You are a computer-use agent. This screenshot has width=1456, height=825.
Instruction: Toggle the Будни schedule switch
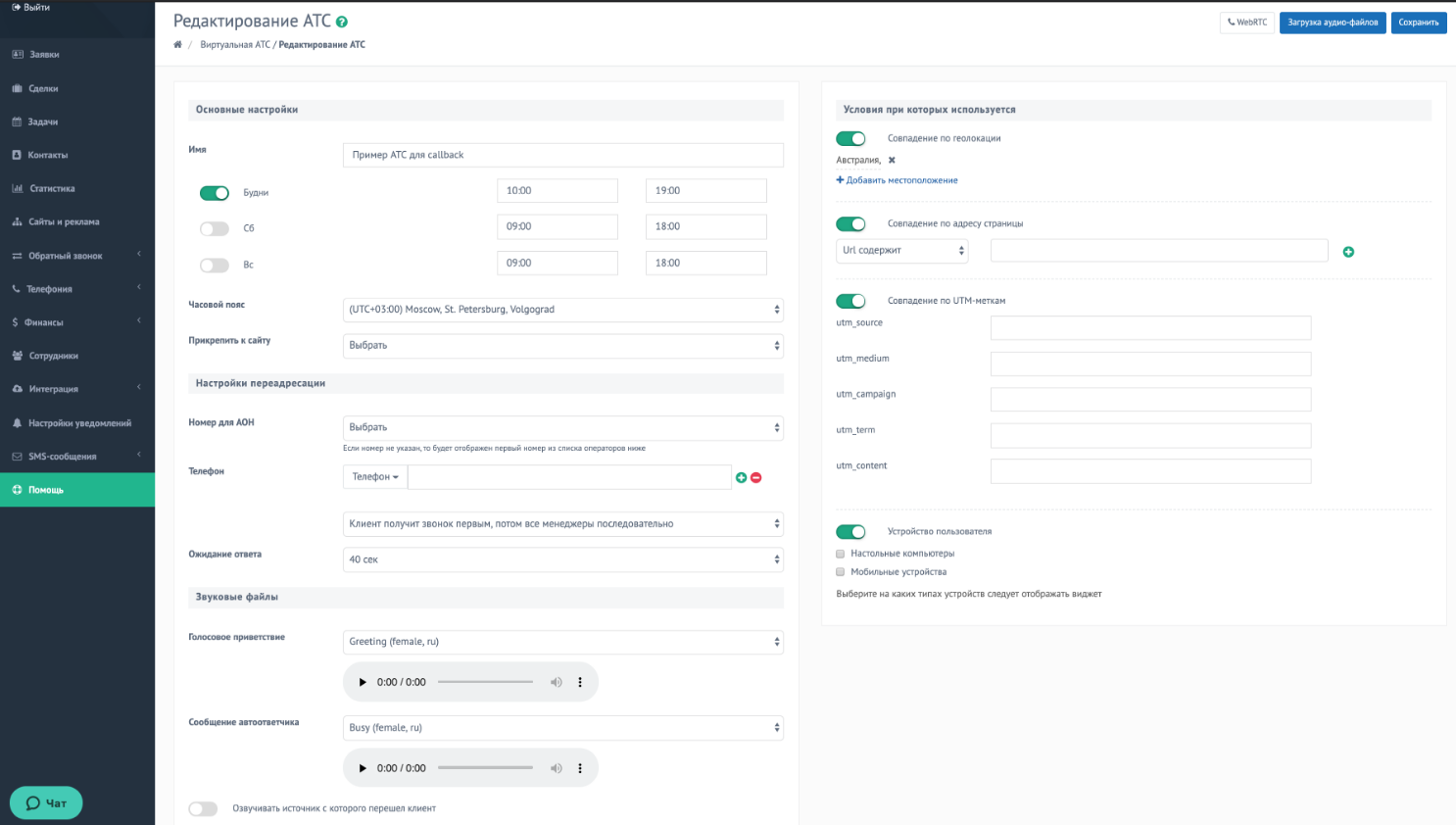pos(215,193)
